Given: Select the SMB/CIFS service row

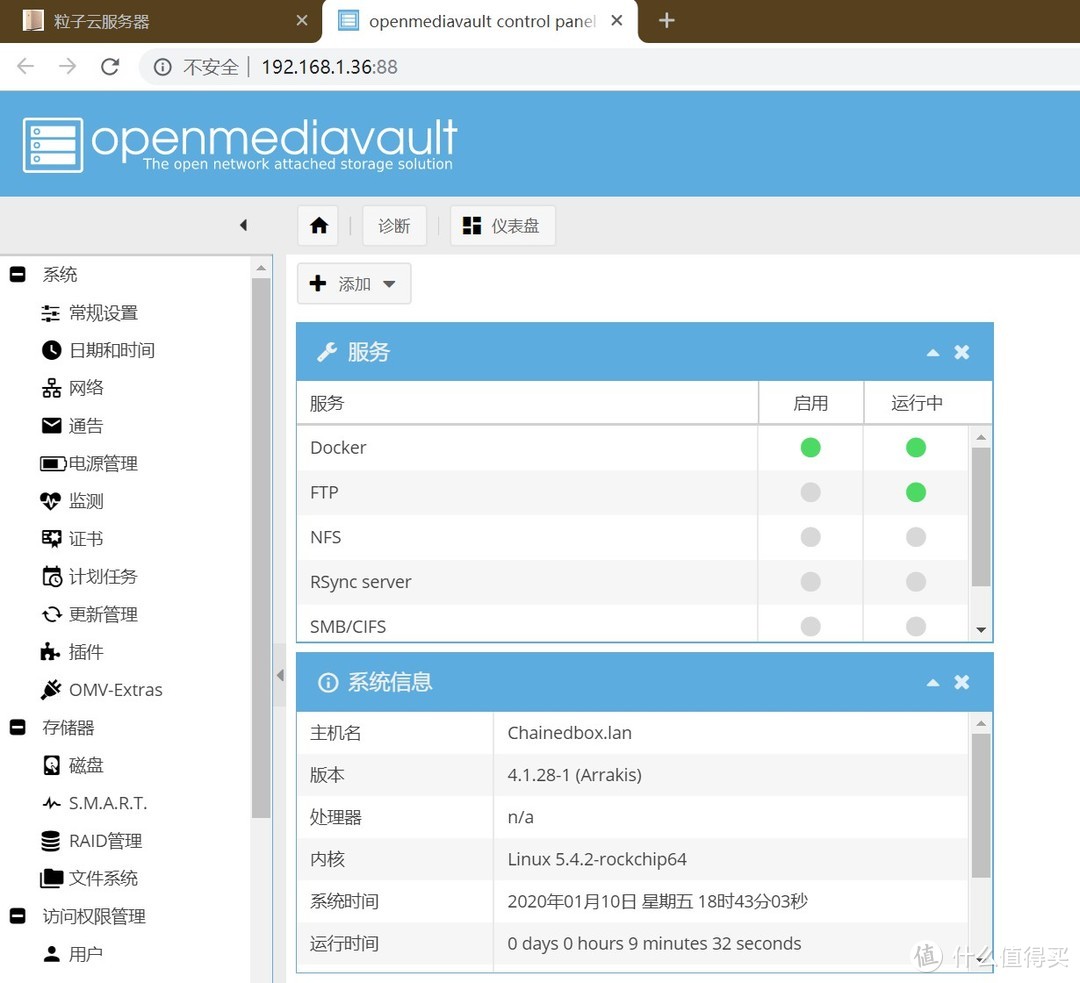Looking at the screenshot, I should (x=632, y=625).
